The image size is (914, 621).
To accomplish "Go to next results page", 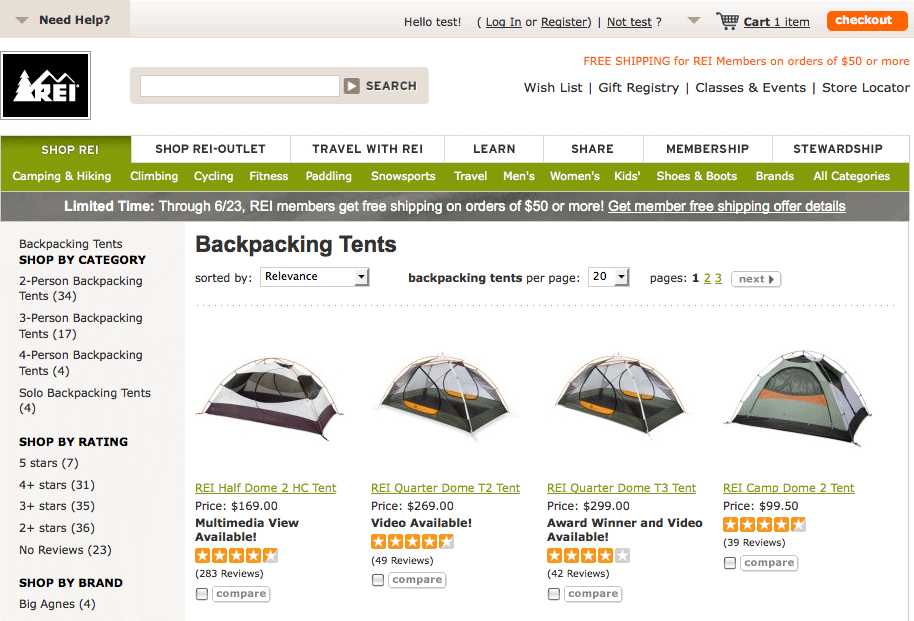I will 756,279.
